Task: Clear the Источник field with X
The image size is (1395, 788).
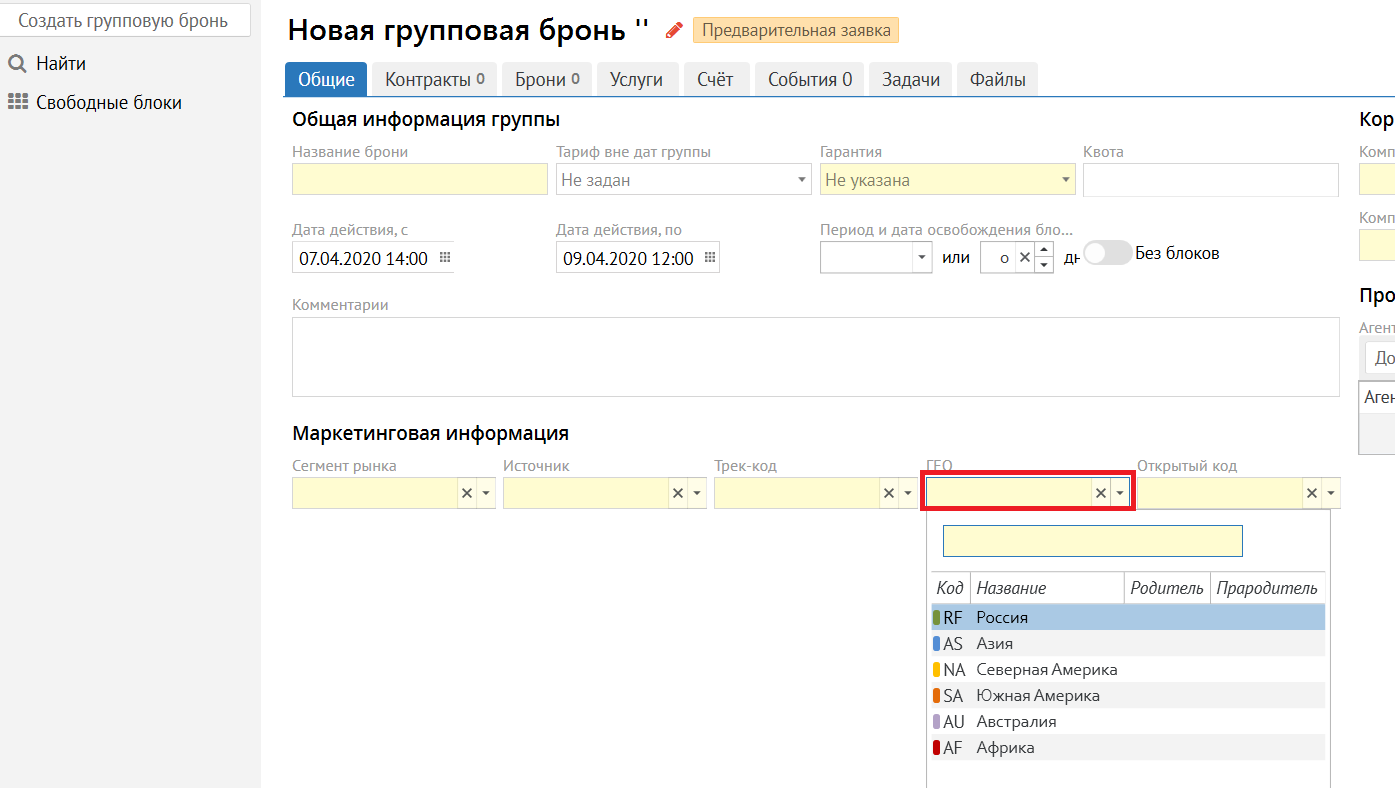Action: (677, 493)
